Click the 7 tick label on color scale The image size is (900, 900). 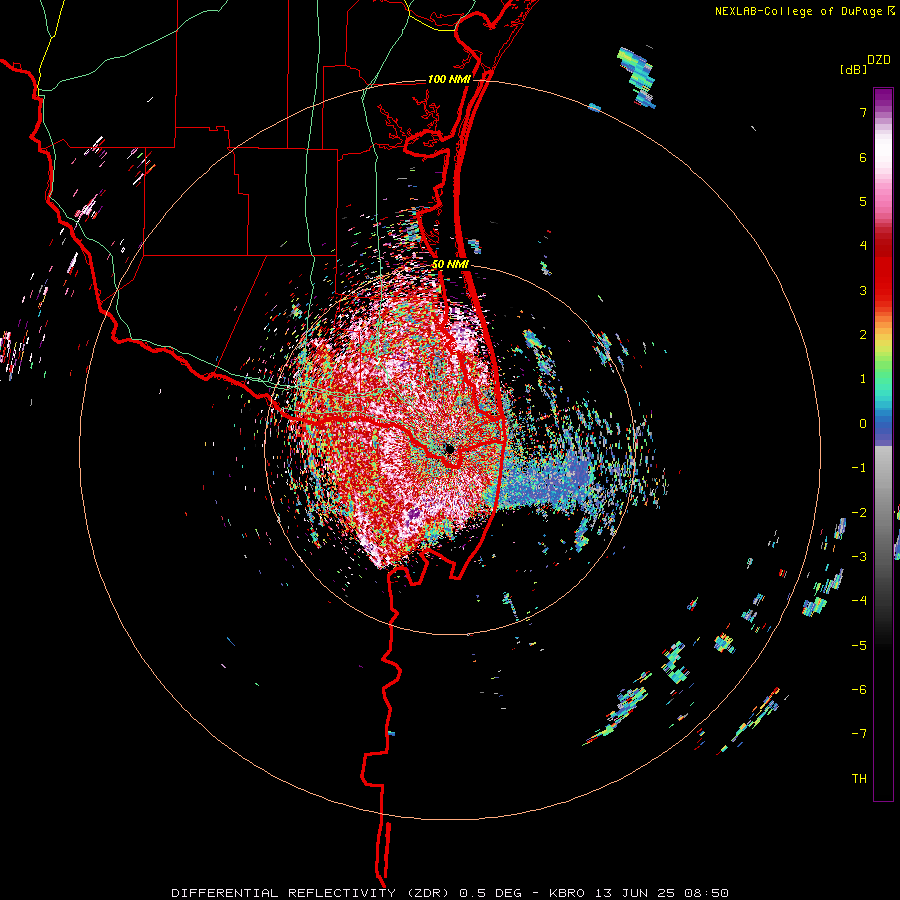click(863, 112)
